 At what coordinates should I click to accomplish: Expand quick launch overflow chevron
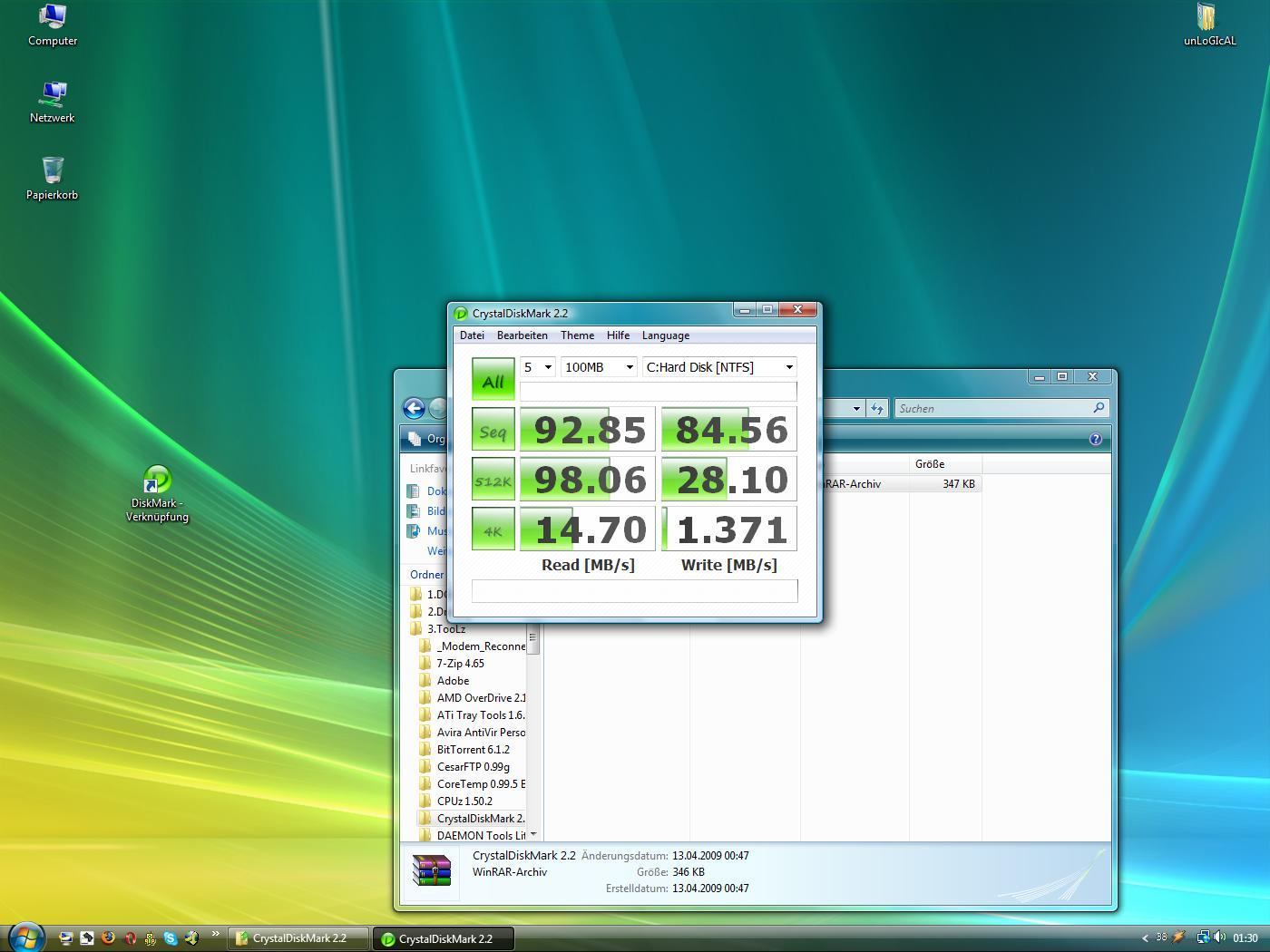(x=216, y=934)
